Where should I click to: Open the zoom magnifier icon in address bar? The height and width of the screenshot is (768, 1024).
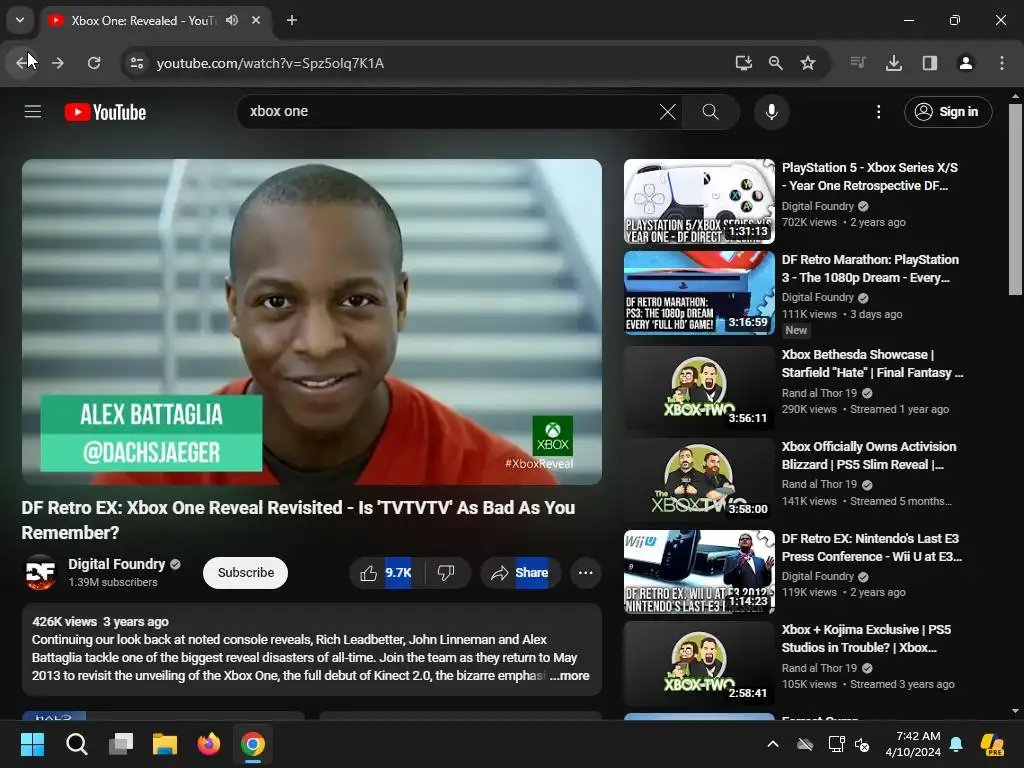coord(775,63)
